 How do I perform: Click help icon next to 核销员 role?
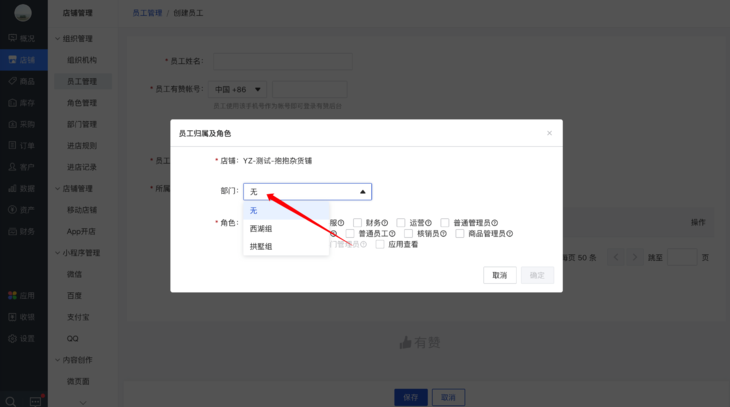[x=443, y=234]
